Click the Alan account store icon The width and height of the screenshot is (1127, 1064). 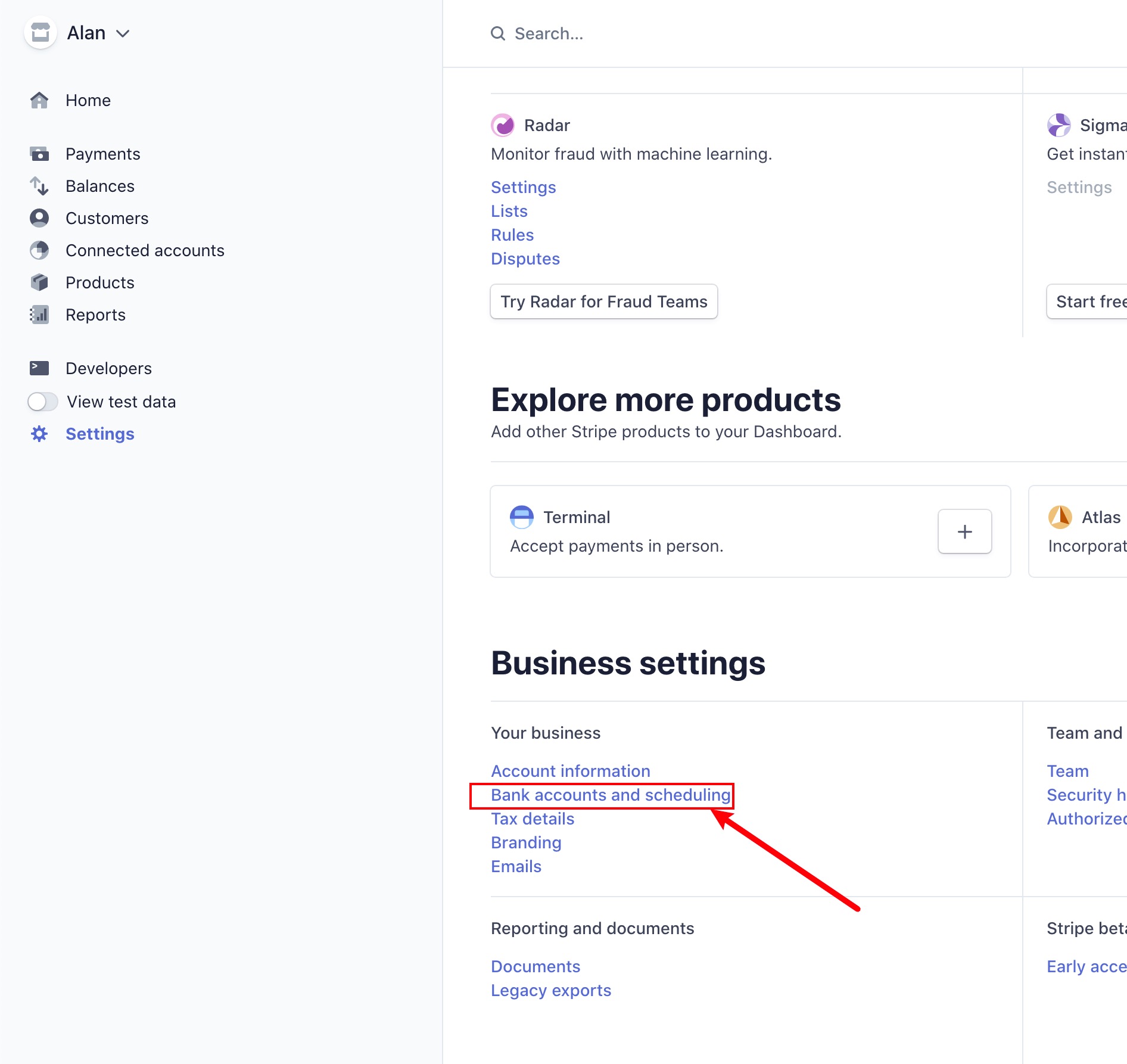point(41,33)
